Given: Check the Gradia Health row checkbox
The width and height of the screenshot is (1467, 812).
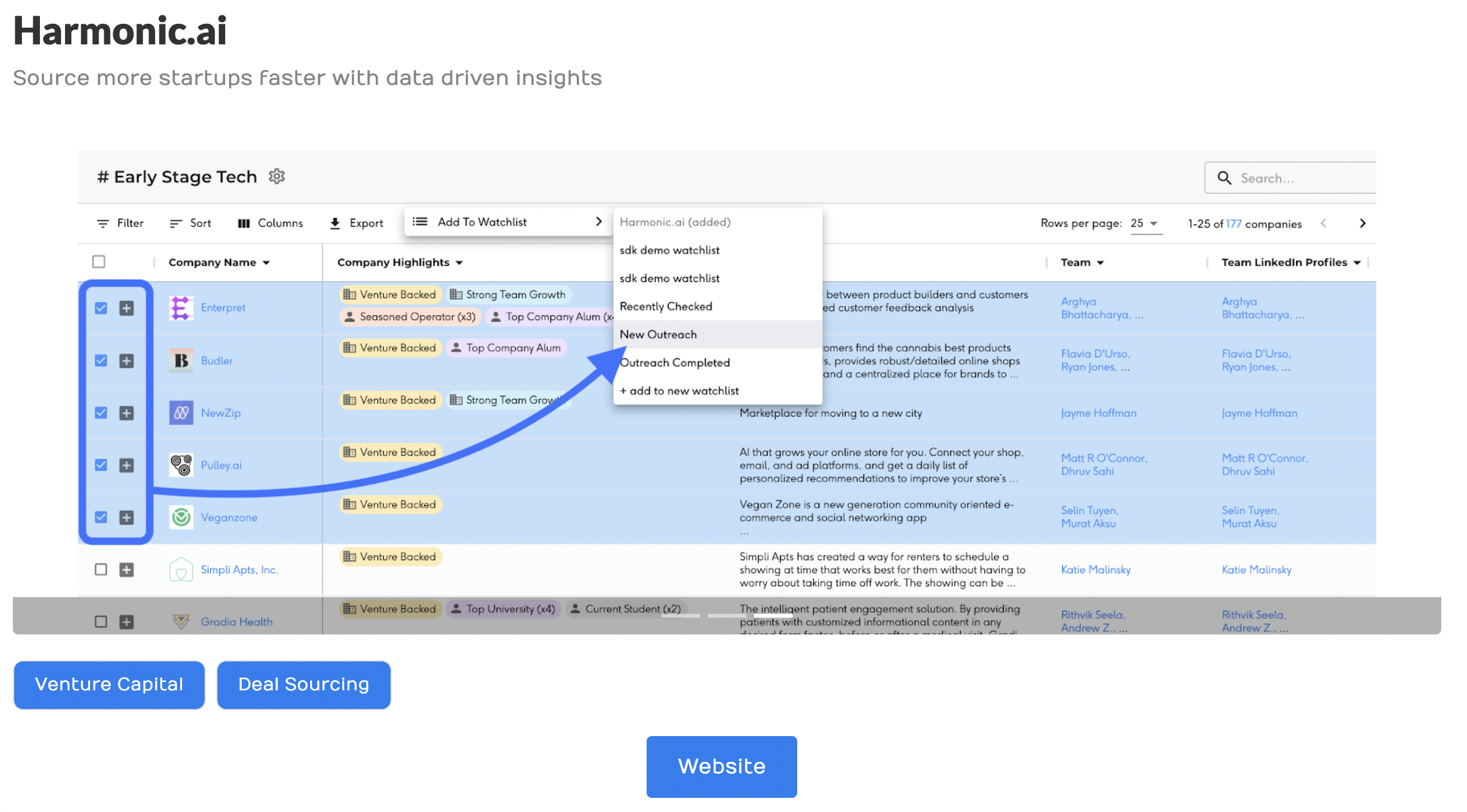Looking at the screenshot, I should pos(101,622).
